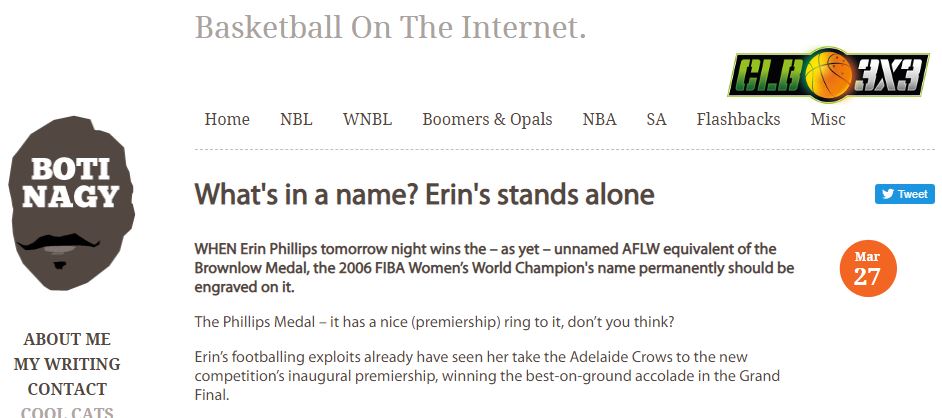Click the Basketball On The Internet tagline
This screenshot has height=418, width=942.
(390, 28)
